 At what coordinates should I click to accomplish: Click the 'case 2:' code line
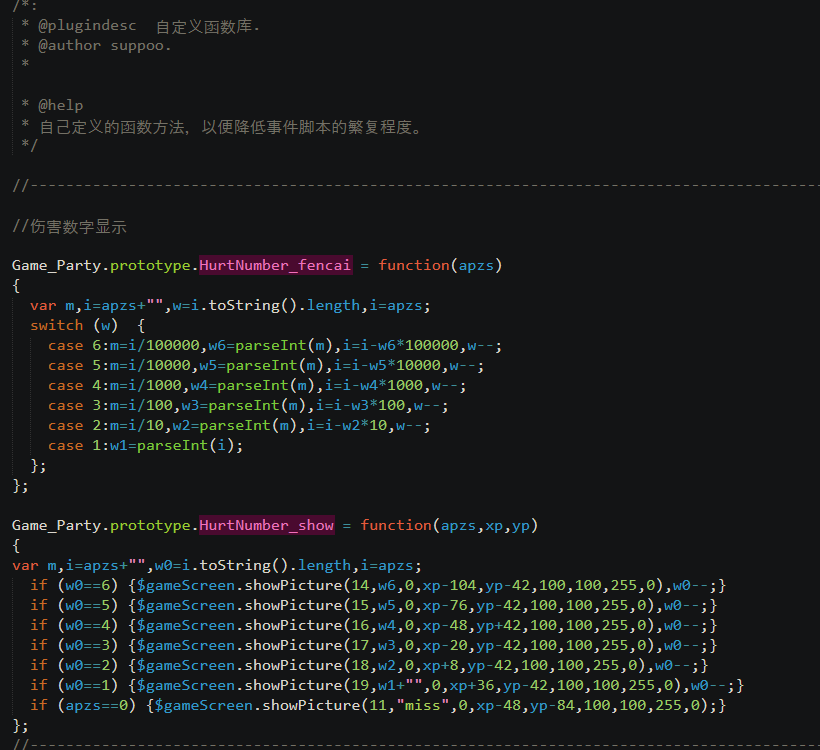(x=240, y=425)
